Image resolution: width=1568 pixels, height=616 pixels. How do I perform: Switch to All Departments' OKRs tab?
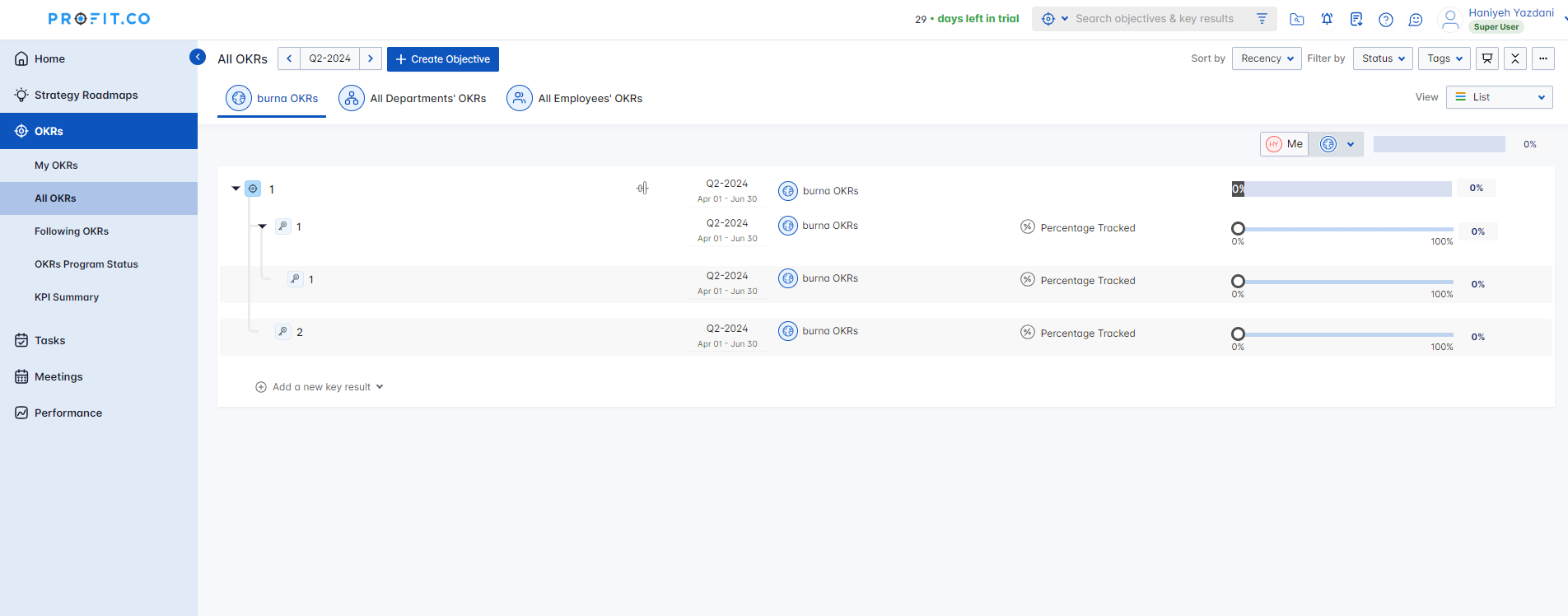413,99
